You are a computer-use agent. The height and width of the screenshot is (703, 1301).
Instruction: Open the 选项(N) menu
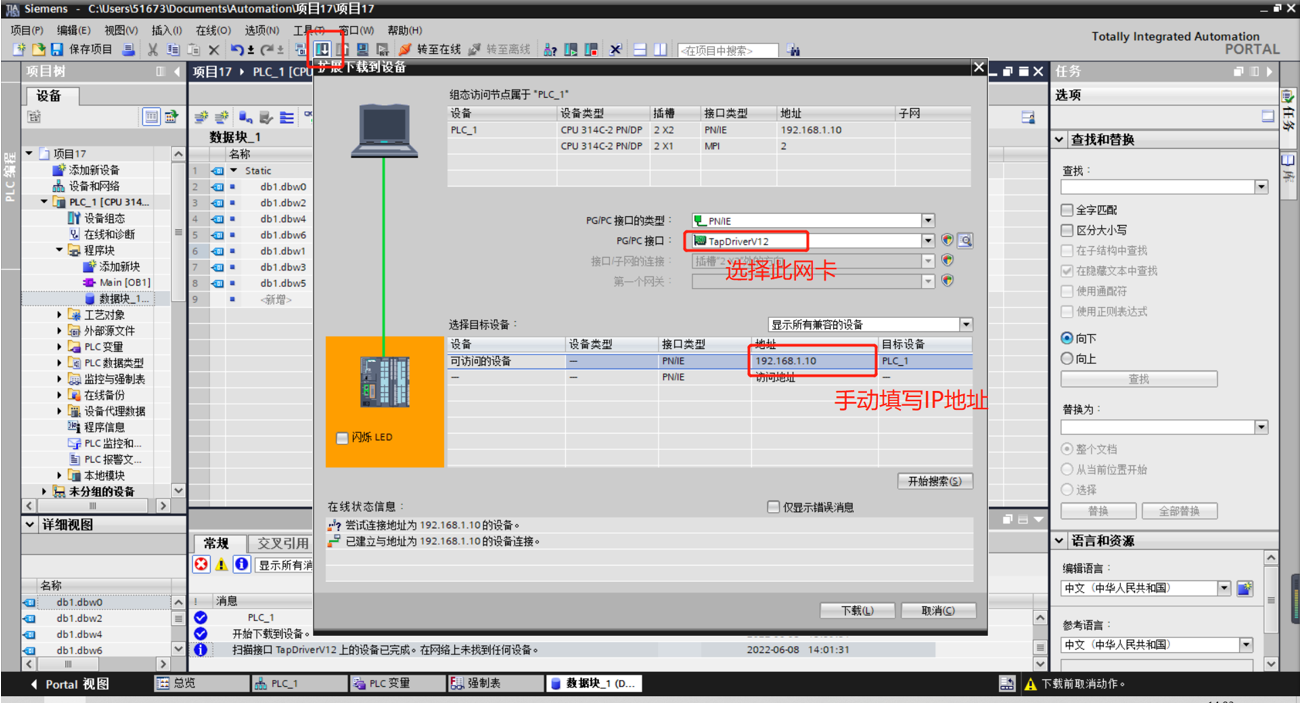point(262,30)
